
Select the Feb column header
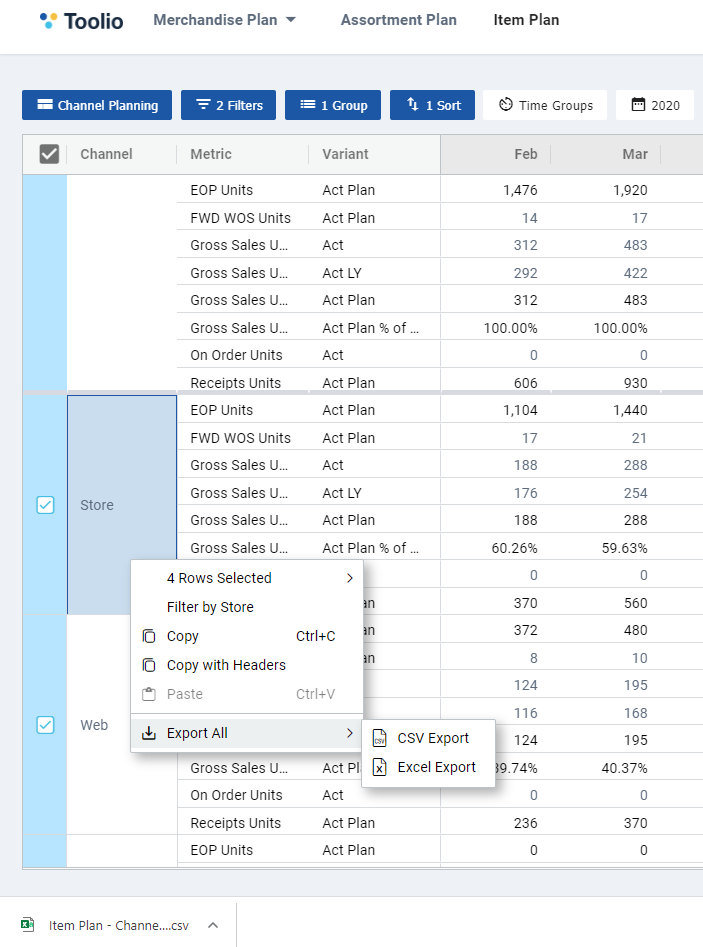[x=525, y=154]
